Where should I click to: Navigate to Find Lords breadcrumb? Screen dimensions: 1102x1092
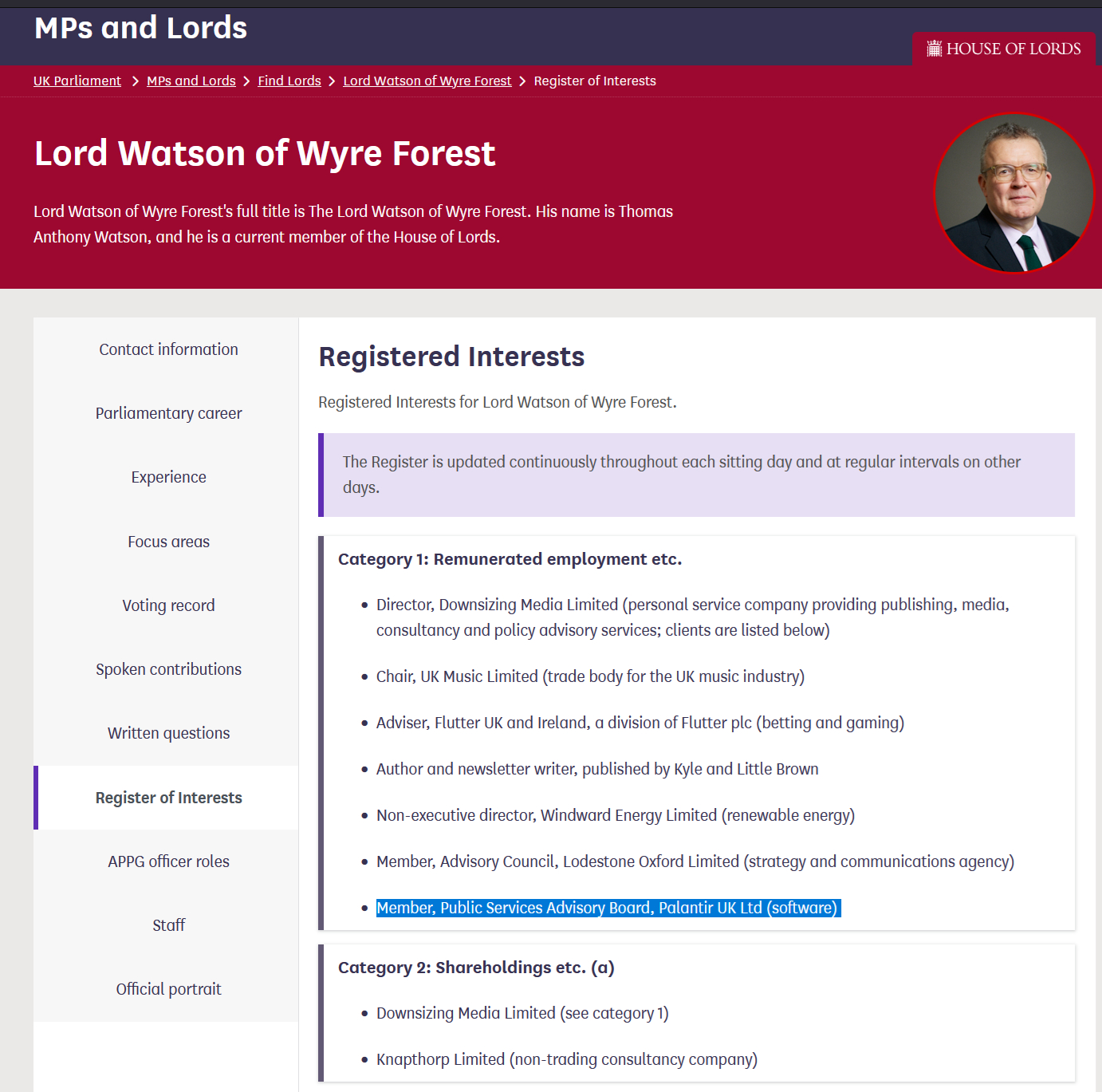(289, 81)
